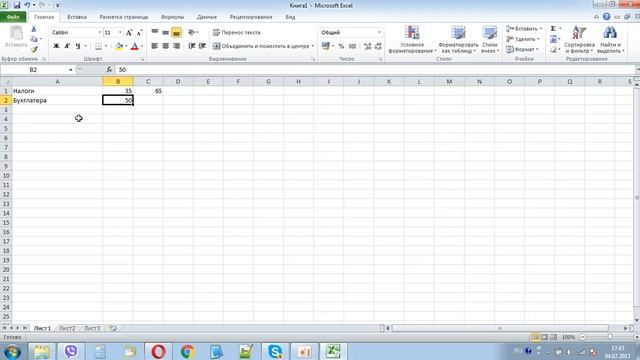640x360 pixels.
Task: Toggle Bold (Ж) formatting
Action: click(x=56, y=46)
